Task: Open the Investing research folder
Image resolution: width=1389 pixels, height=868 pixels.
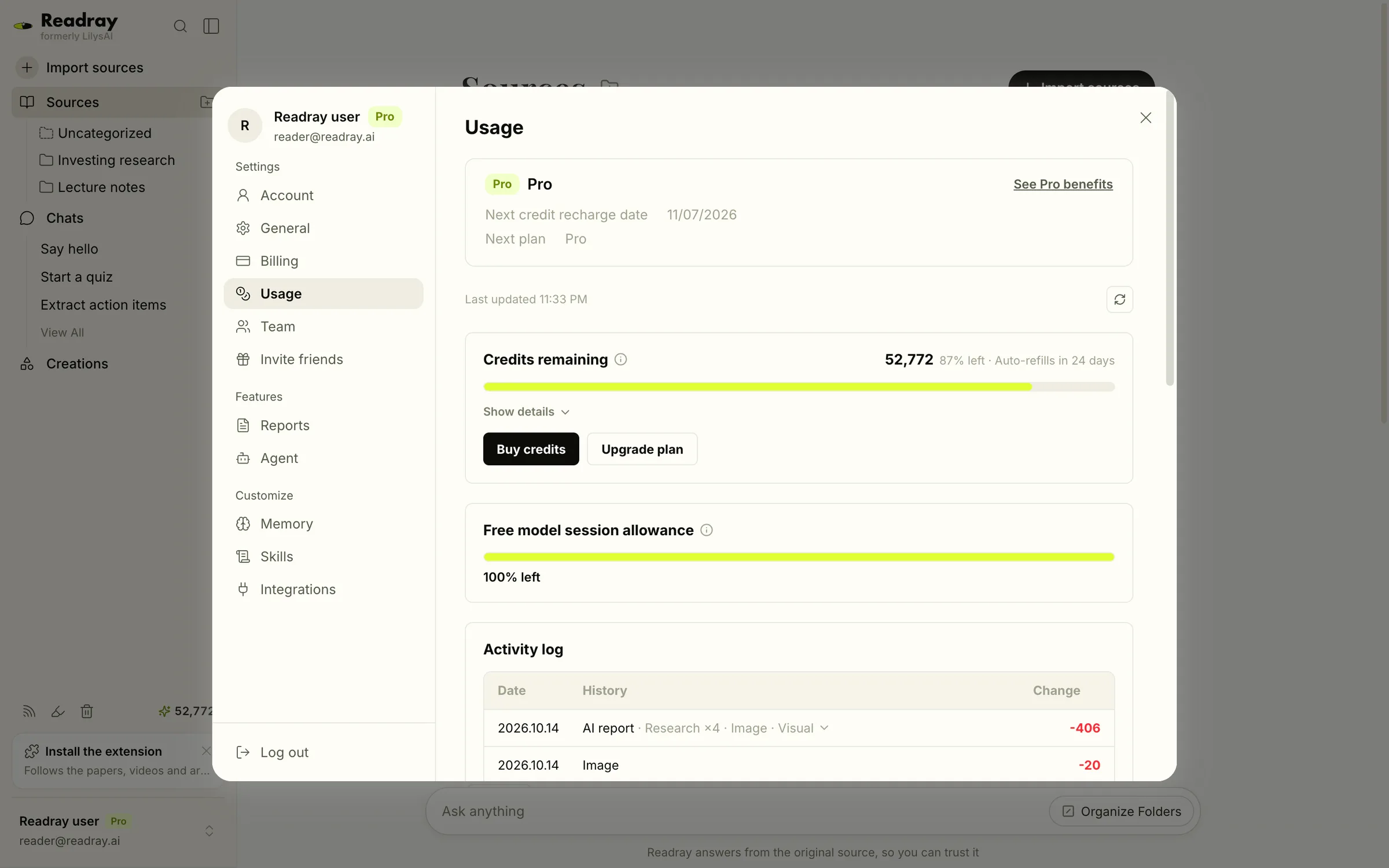Action: click(107, 160)
